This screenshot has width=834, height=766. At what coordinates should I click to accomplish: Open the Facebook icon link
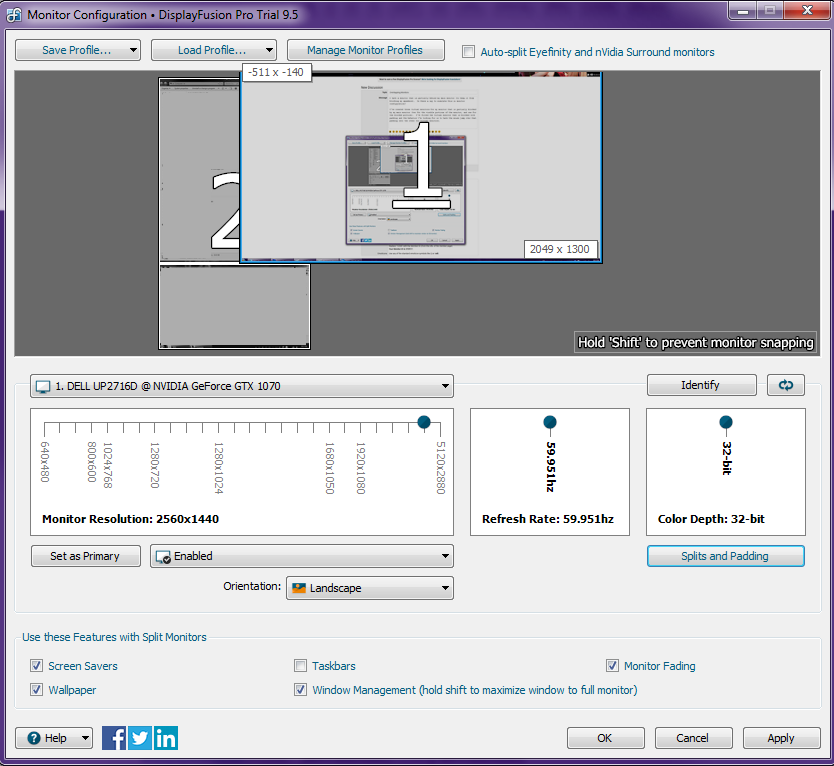114,738
